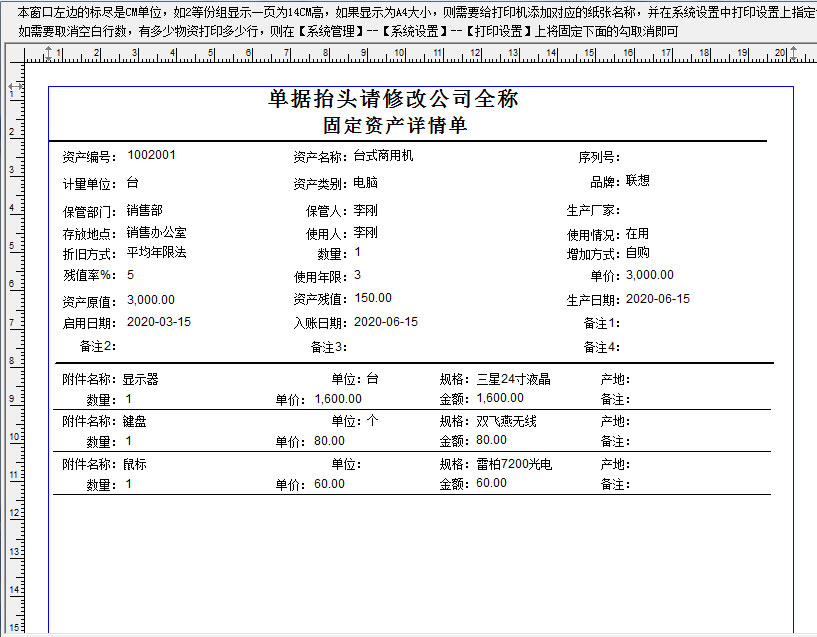
Task: Select the brand value 联想
Action: coord(637,181)
